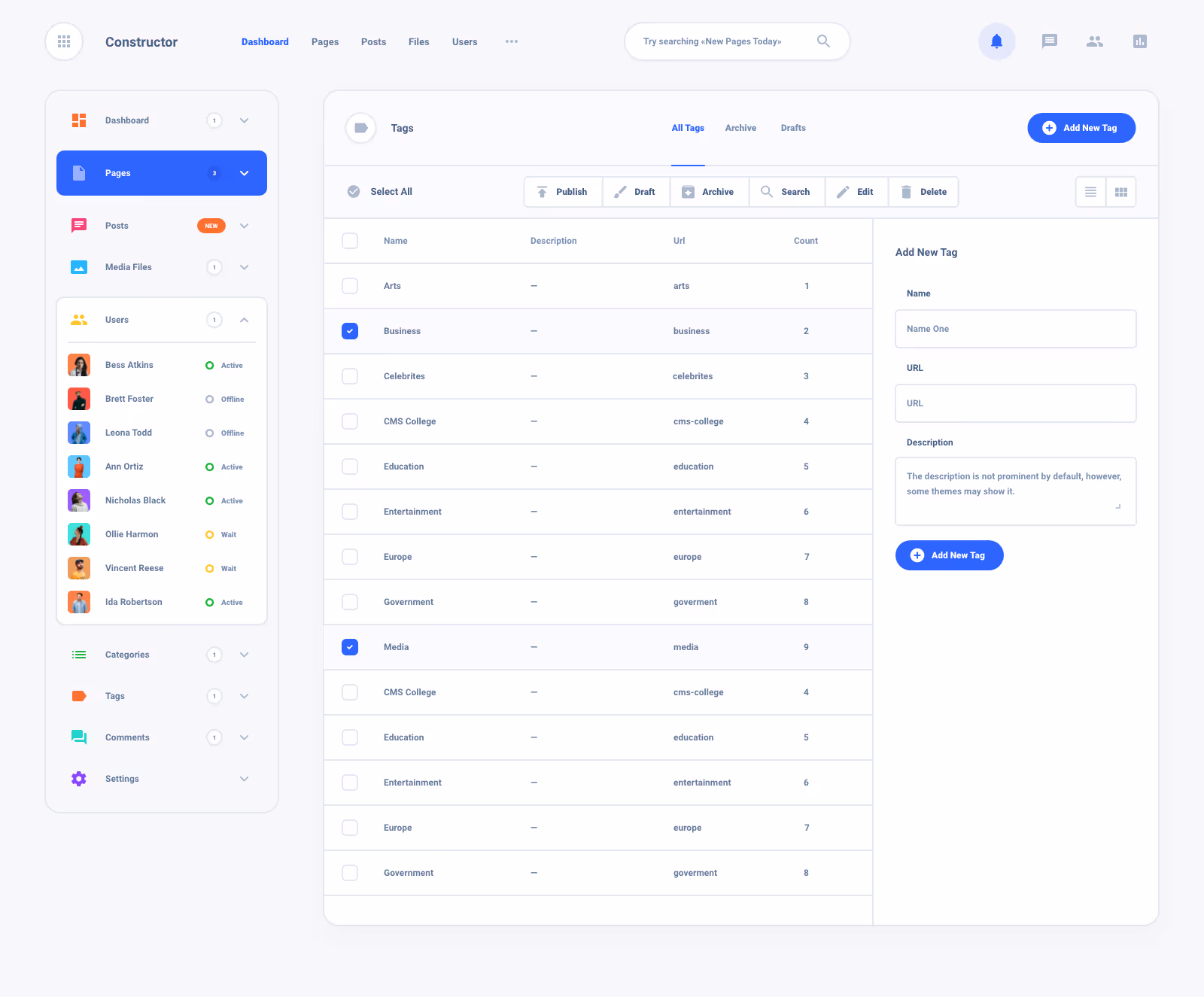Click Select All above the tags table

point(379,192)
